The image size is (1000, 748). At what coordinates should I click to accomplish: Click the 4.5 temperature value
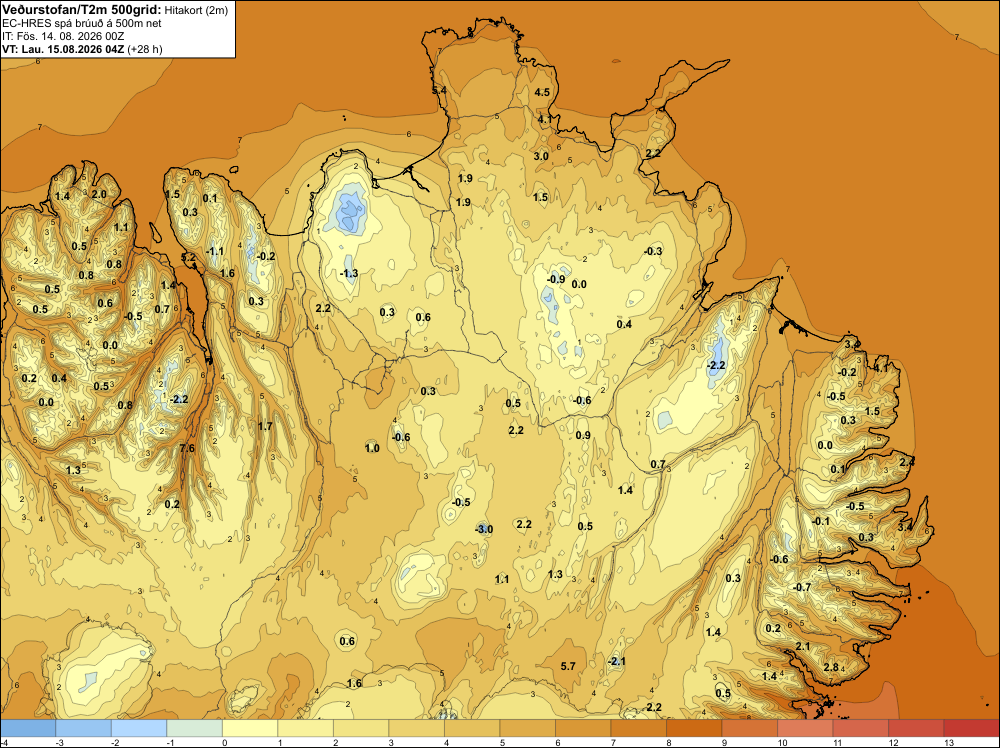[542, 92]
